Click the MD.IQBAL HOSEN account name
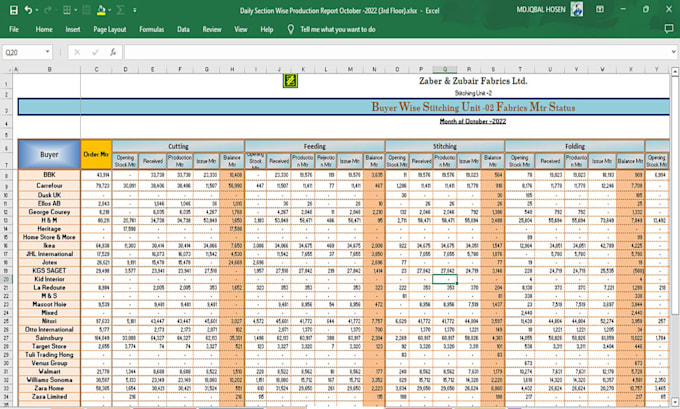This screenshot has height=409, width=680. pos(541,10)
